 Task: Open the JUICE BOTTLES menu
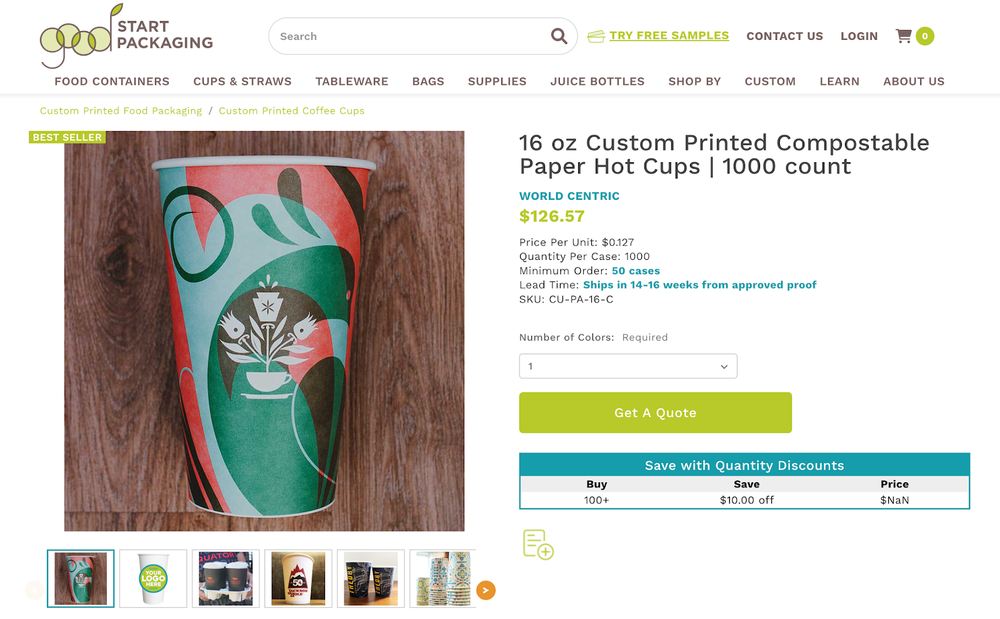[597, 82]
